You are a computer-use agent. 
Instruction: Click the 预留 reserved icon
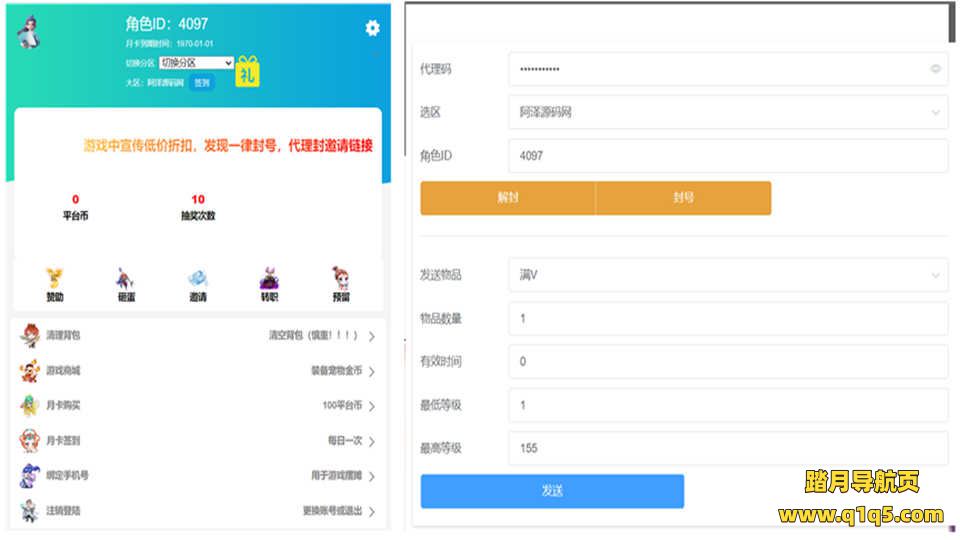click(x=341, y=284)
